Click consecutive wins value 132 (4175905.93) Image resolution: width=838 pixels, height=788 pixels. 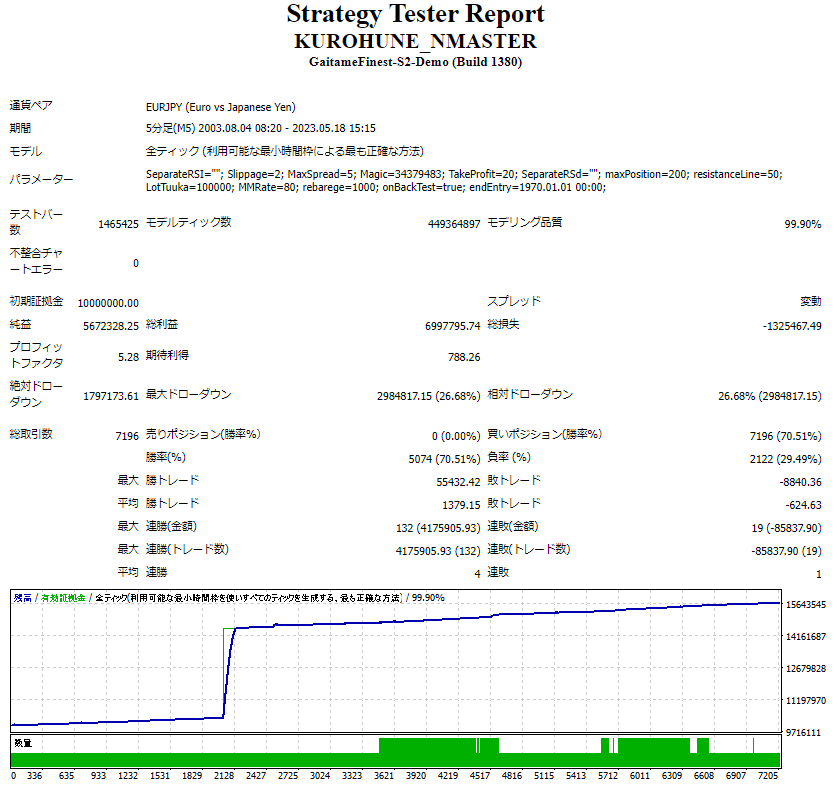click(x=438, y=528)
